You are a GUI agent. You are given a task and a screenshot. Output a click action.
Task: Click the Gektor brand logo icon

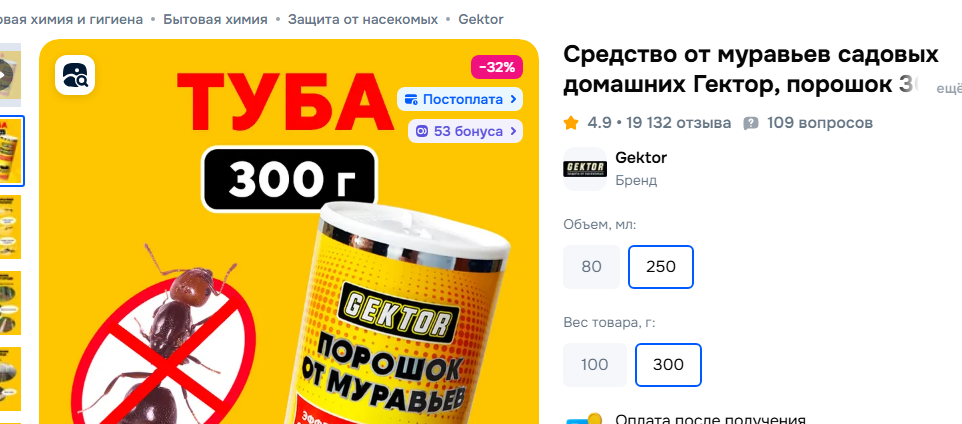pyautogui.click(x=585, y=169)
